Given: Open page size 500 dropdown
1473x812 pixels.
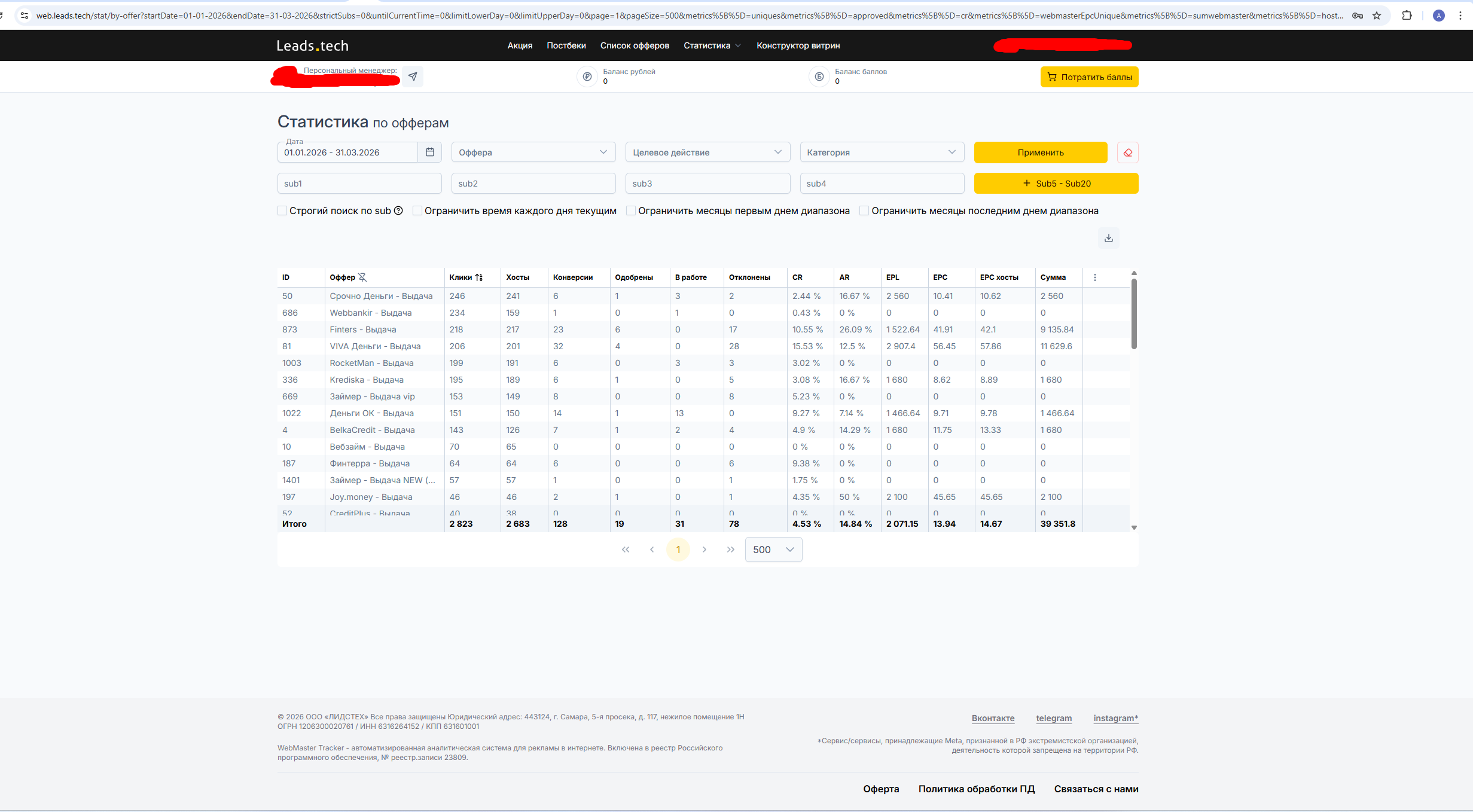Looking at the screenshot, I should point(773,550).
